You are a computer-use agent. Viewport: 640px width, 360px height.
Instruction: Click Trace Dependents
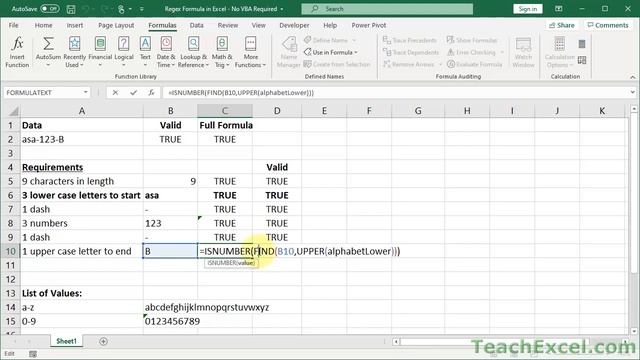click(411, 52)
